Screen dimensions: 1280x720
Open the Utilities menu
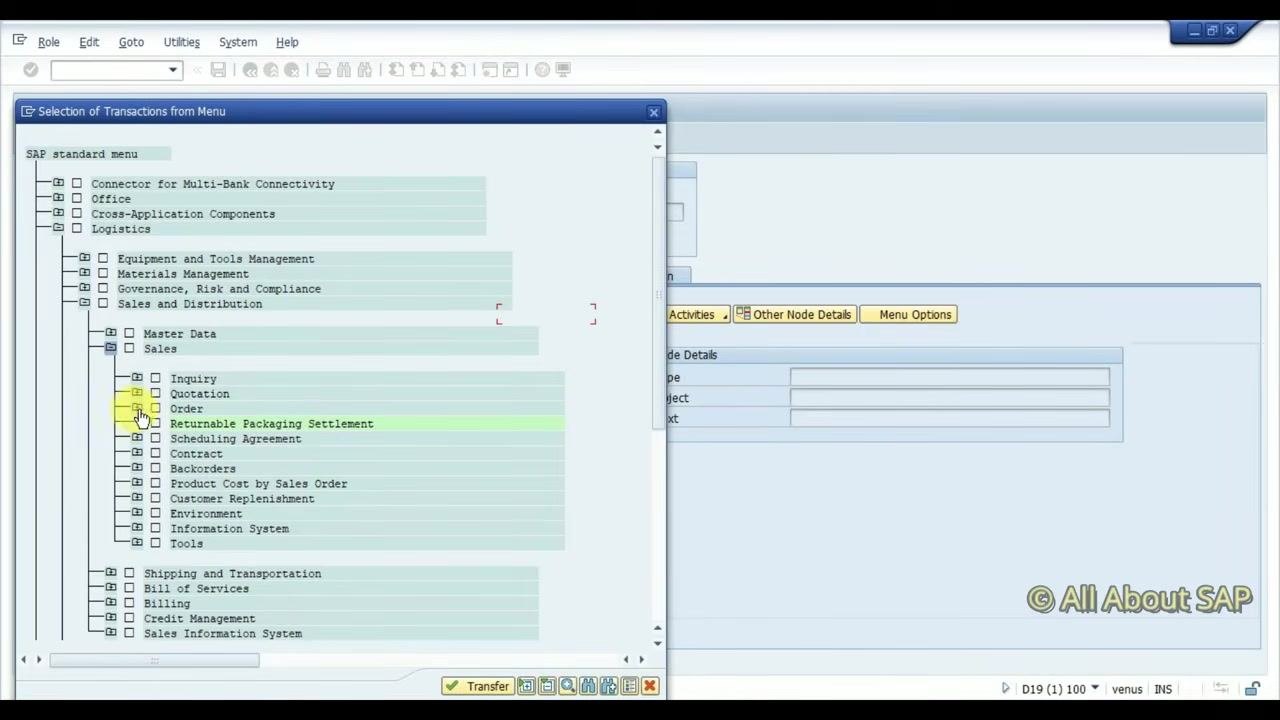pyautogui.click(x=182, y=42)
